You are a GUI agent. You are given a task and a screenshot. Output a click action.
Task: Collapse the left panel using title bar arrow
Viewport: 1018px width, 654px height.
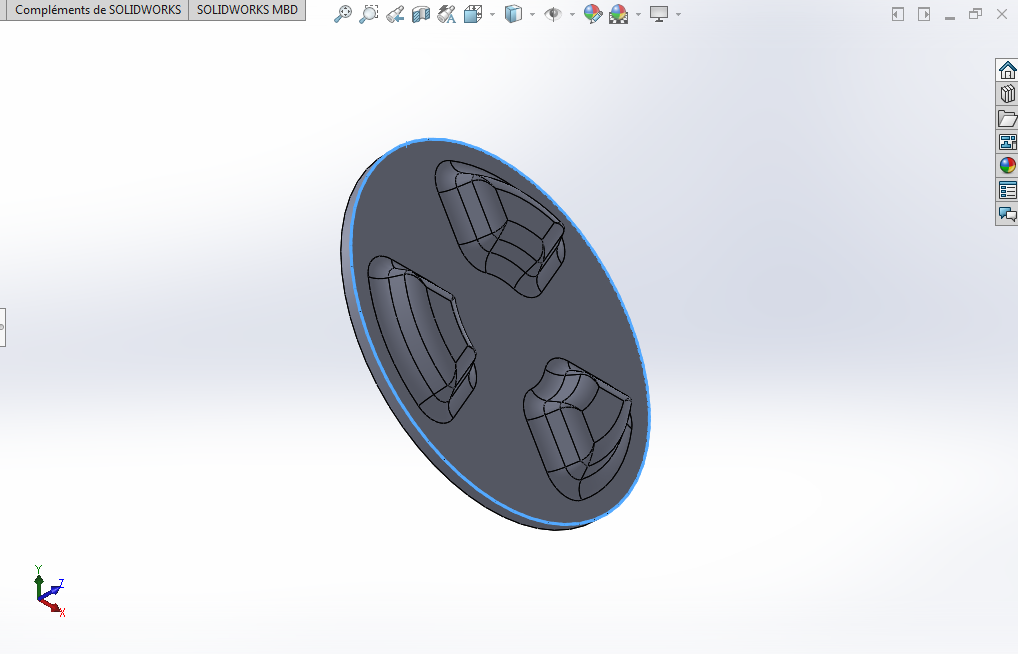(x=898, y=14)
